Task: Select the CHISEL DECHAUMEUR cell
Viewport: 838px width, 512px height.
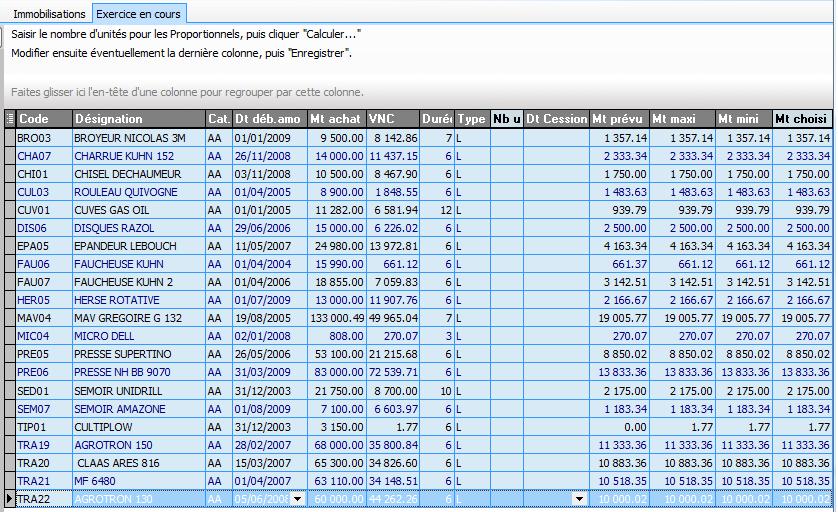Action: point(138,174)
